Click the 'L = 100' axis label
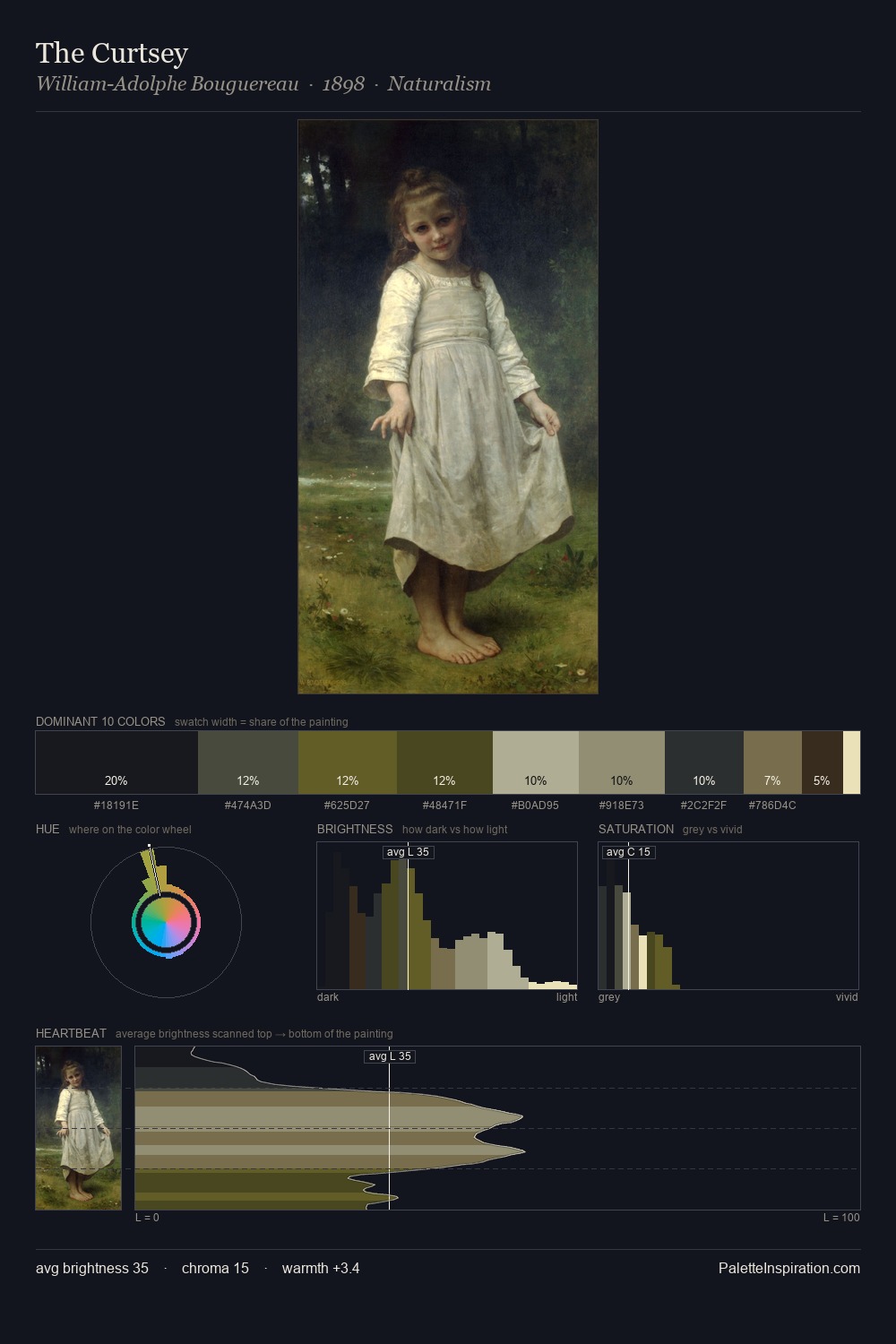Viewport: 896px width, 1344px height. [x=841, y=1218]
